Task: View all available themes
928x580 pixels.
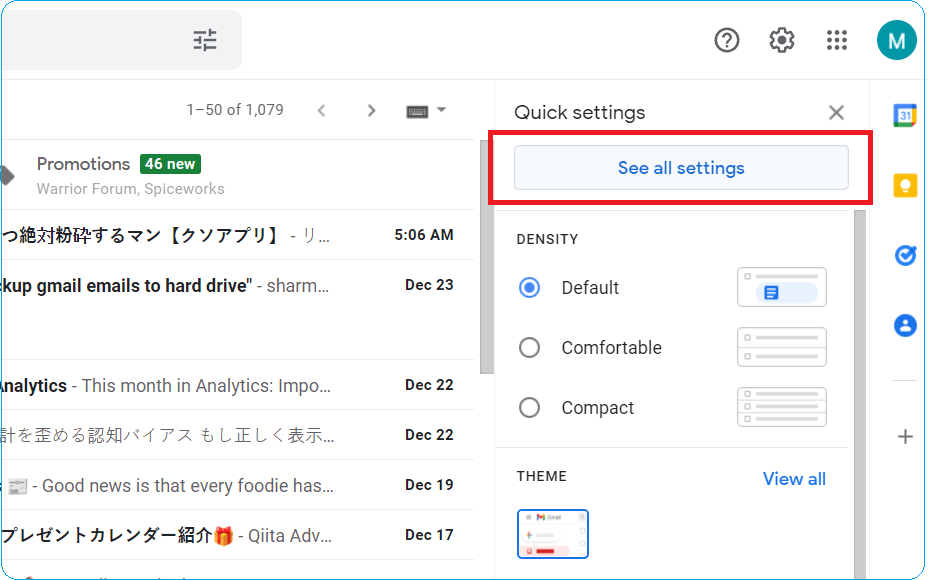Action: [794, 479]
